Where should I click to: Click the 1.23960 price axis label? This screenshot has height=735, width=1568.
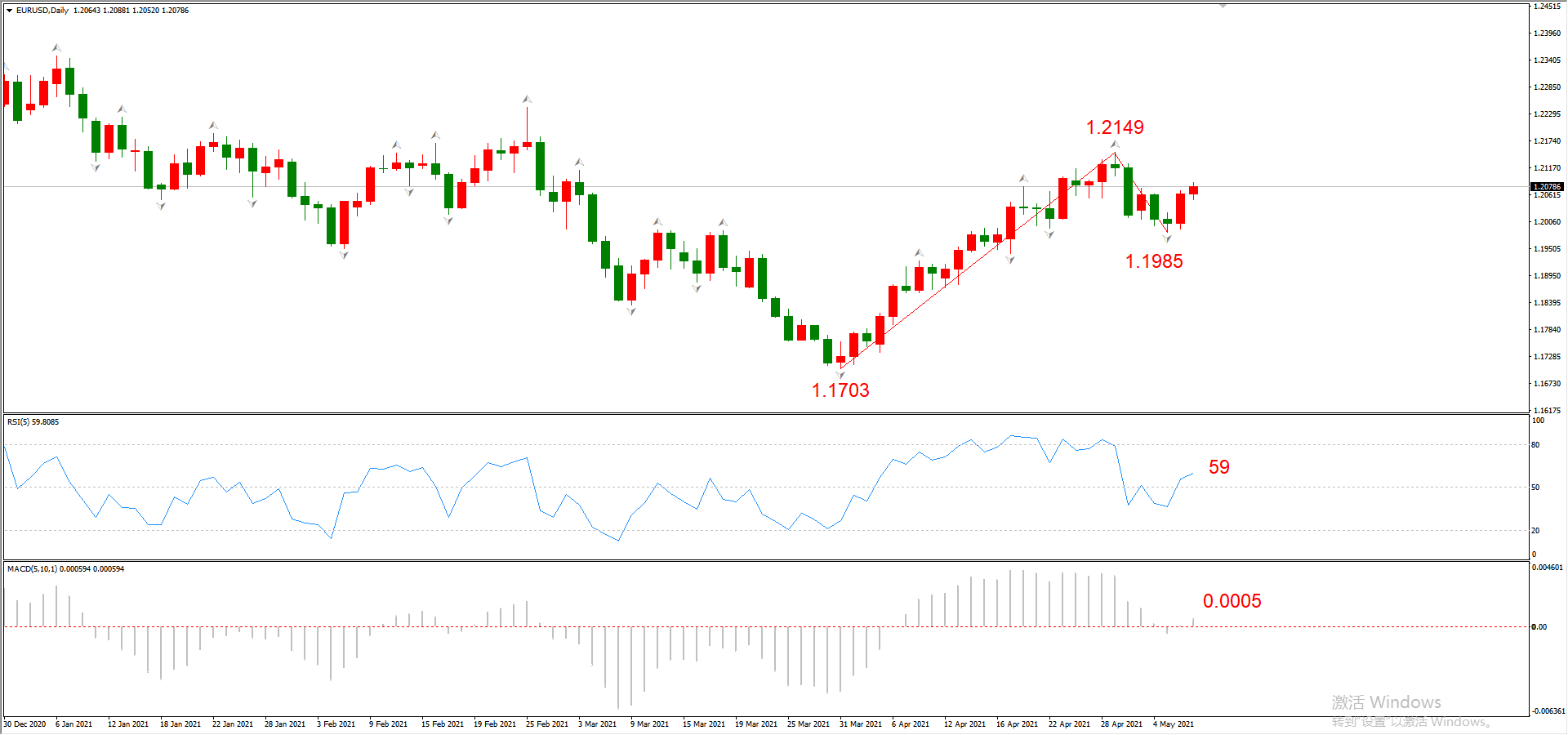1547,33
